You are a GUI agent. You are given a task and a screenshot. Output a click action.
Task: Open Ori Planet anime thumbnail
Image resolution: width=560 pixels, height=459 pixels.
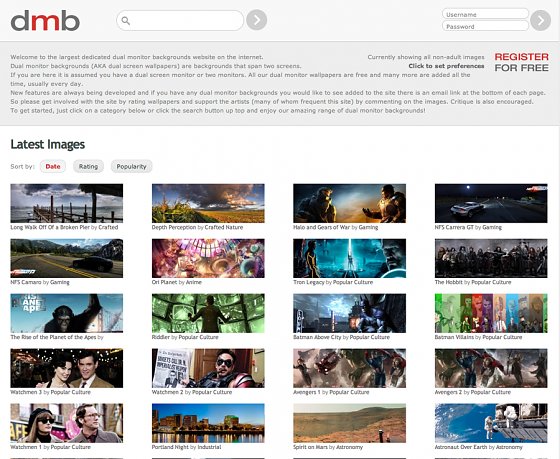tap(208, 258)
